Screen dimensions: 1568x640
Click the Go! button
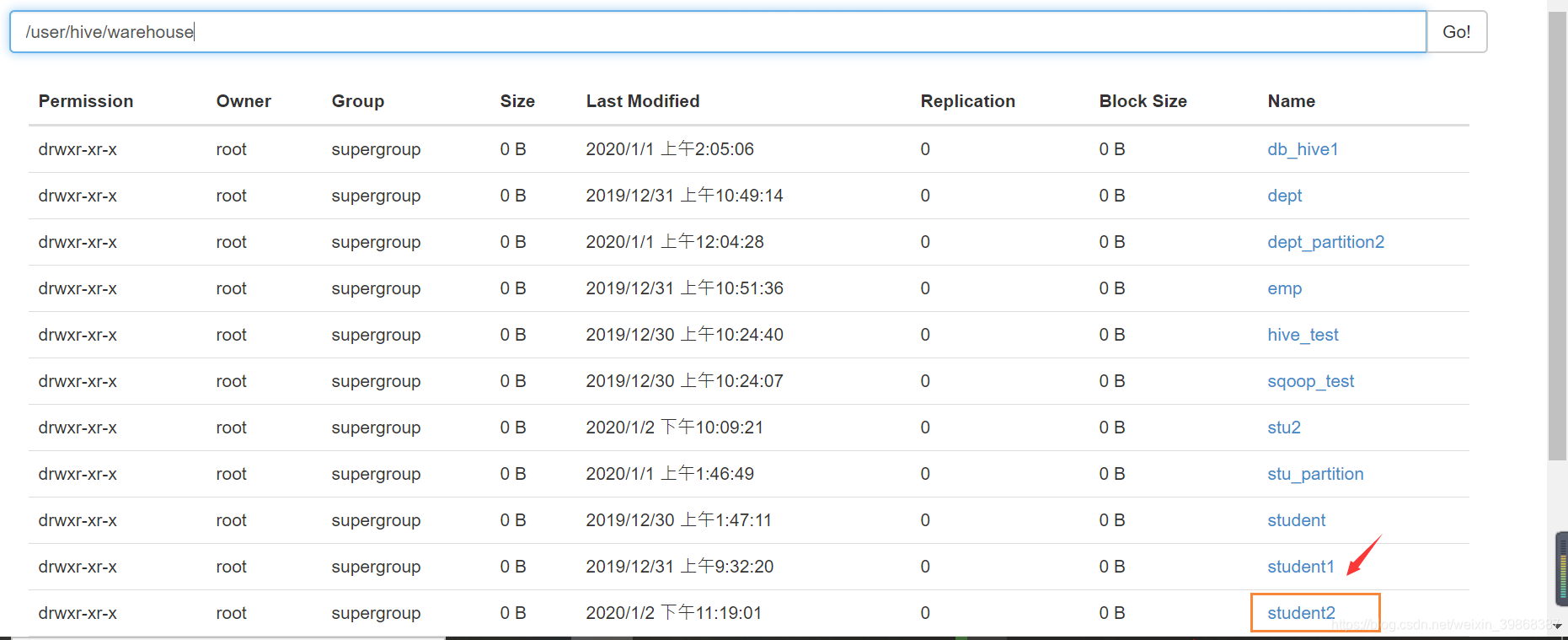[x=1457, y=32]
